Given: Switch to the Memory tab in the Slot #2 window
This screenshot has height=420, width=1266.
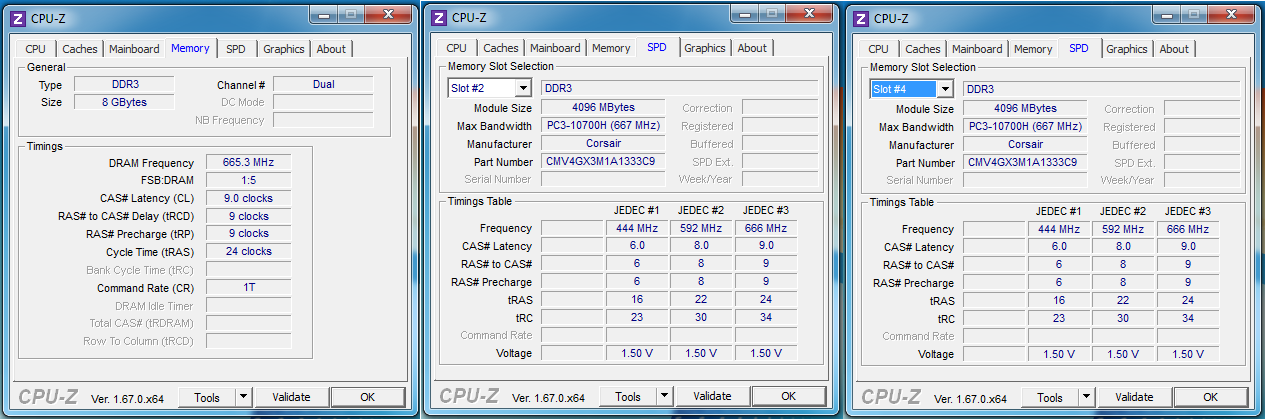Looking at the screenshot, I should pos(611,48).
